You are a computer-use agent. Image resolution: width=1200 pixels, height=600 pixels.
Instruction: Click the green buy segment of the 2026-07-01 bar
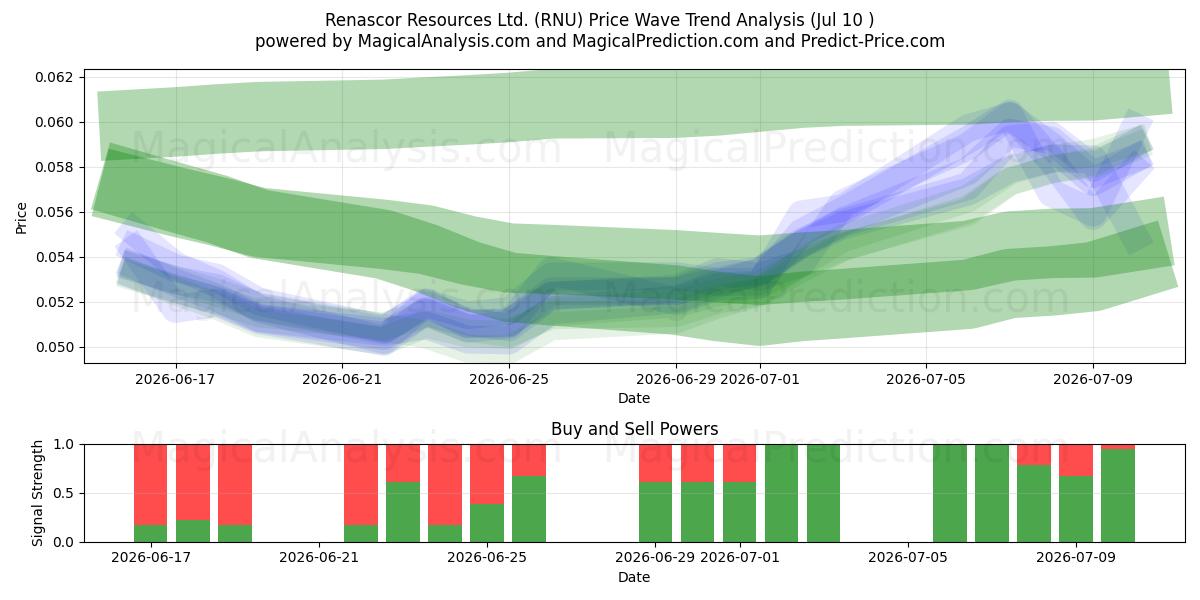click(739, 512)
